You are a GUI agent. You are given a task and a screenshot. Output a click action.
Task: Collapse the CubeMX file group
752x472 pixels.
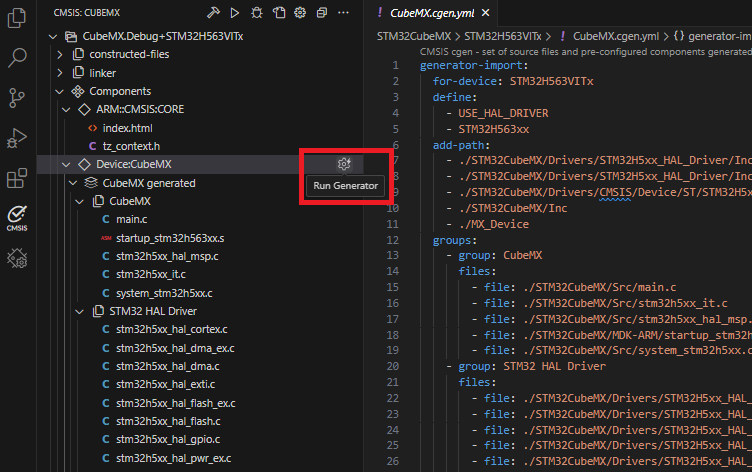[x=80, y=201]
